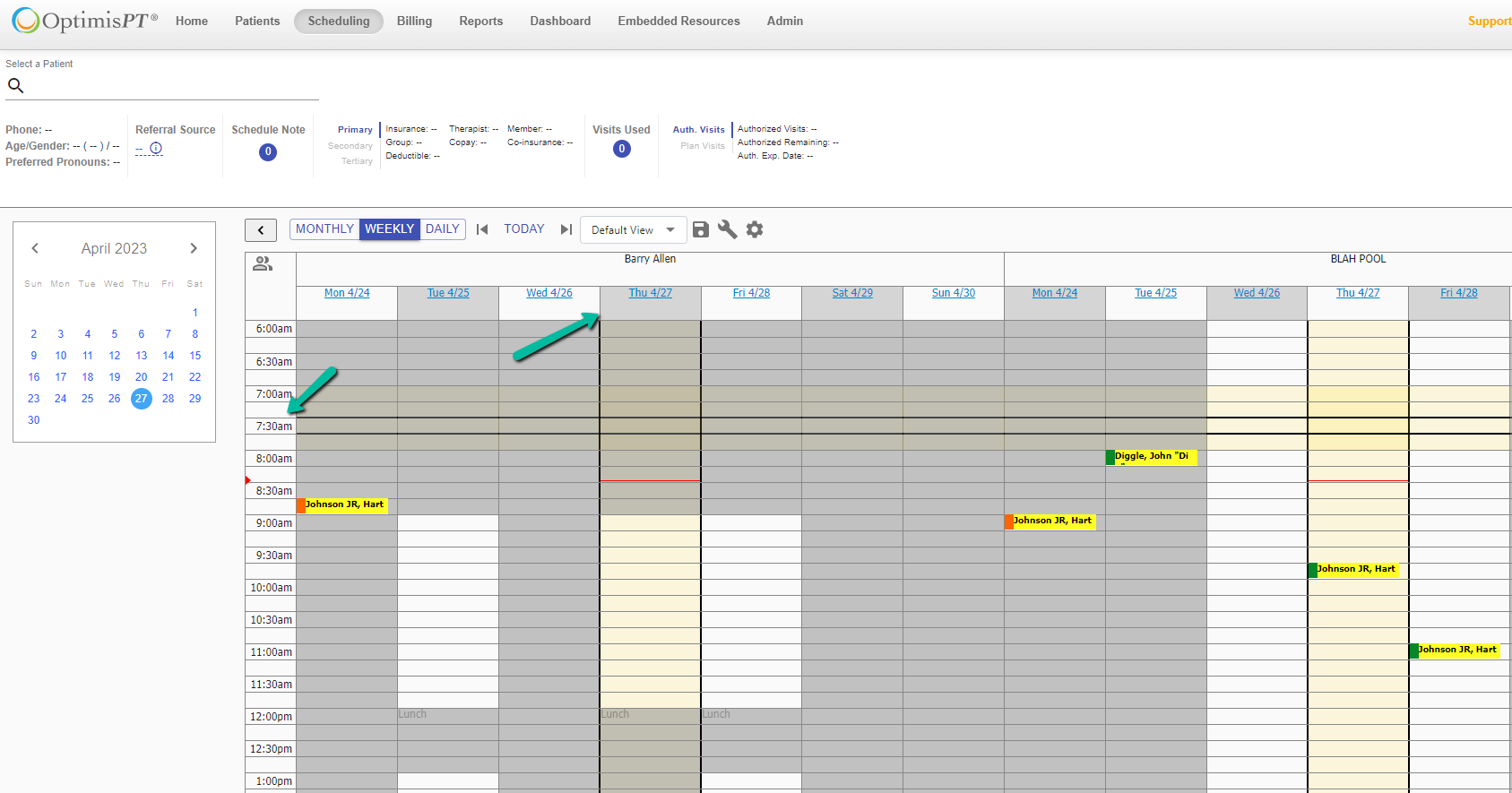Open Barry Allen's Mon 4/24 column link
This screenshot has width=1512, height=793.
tap(347, 293)
